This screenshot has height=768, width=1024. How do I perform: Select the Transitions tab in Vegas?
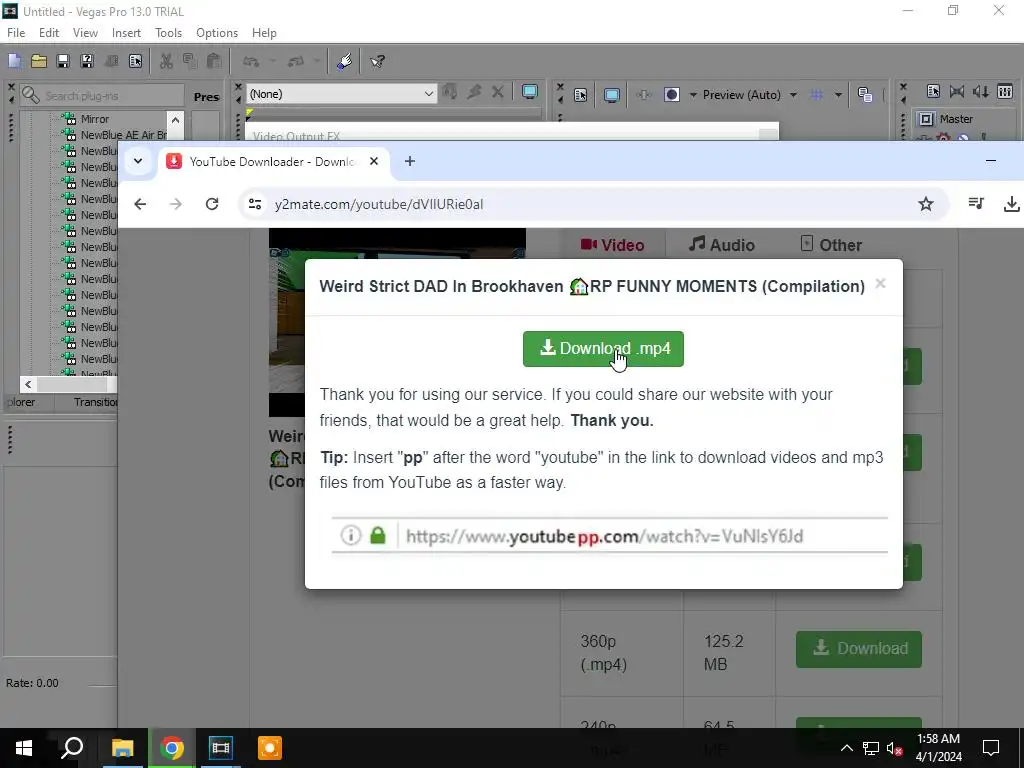[95, 402]
